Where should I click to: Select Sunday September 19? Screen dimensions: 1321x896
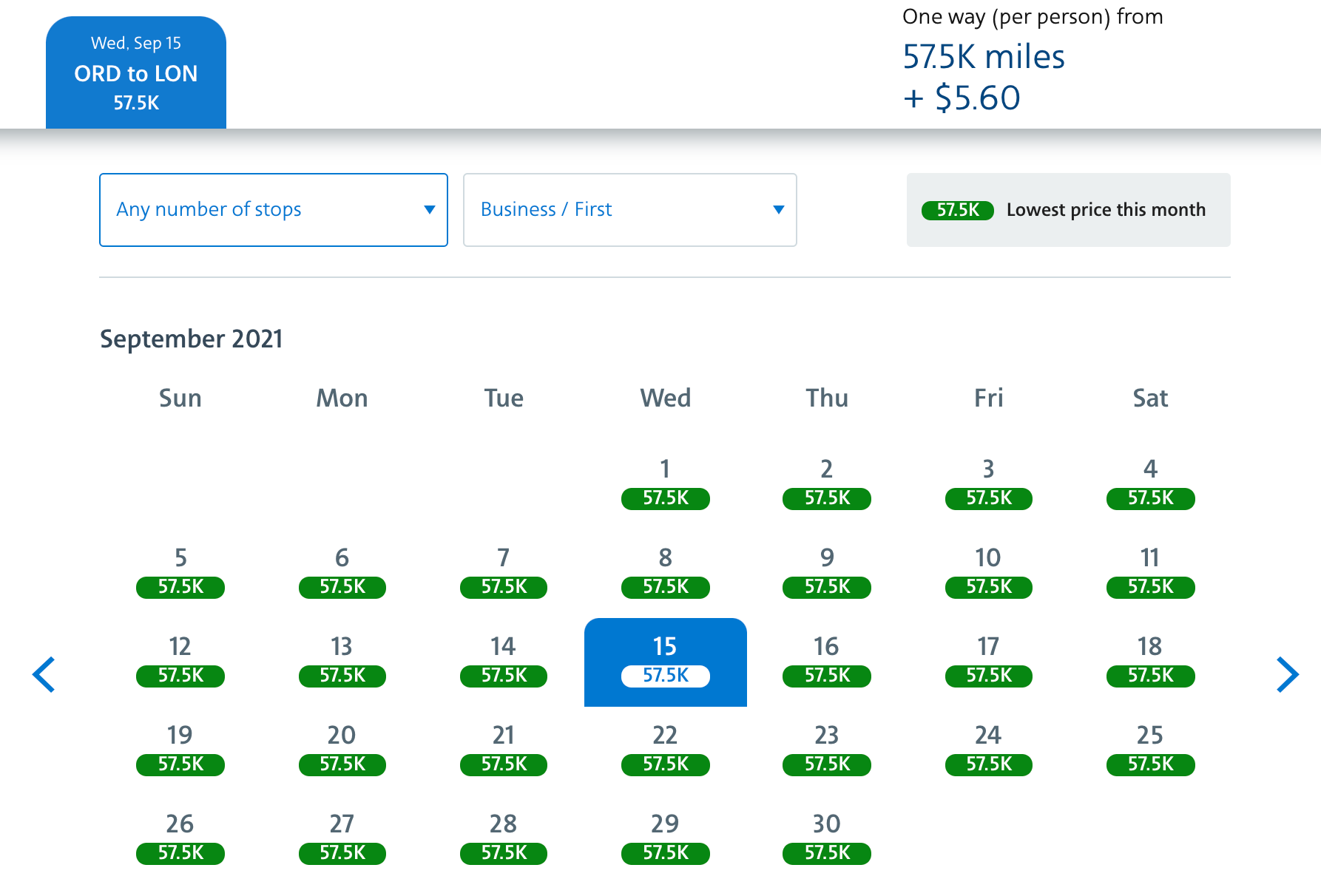[180, 750]
